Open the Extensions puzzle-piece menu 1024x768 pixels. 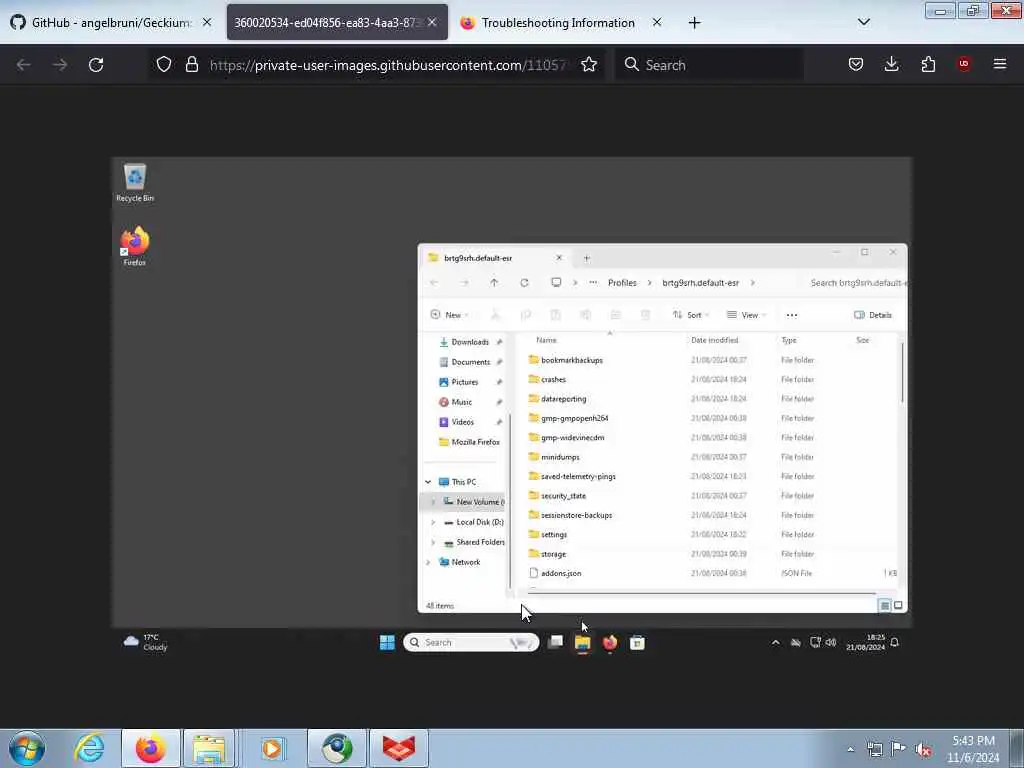click(928, 64)
